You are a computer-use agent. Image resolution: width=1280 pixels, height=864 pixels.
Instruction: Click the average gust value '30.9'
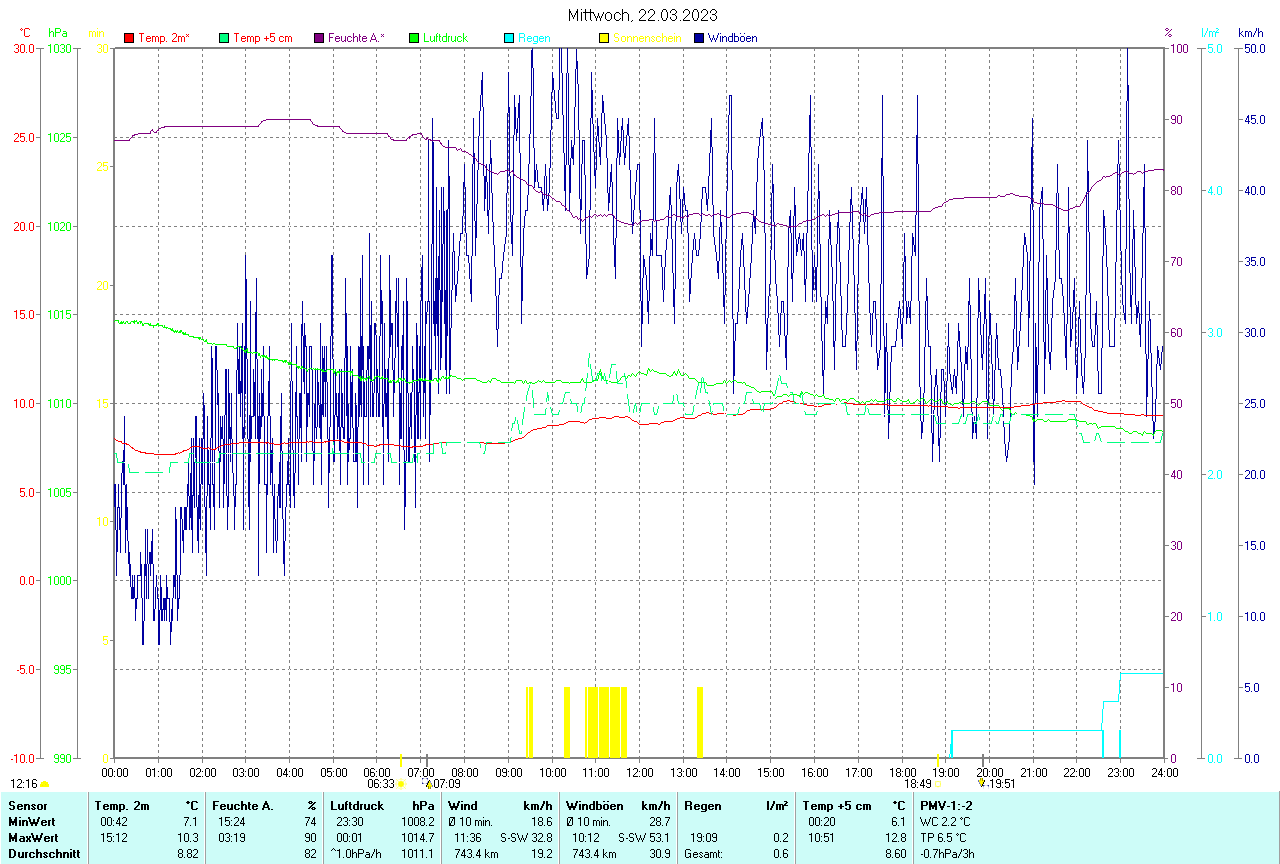pyautogui.click(x=658, y=853)
